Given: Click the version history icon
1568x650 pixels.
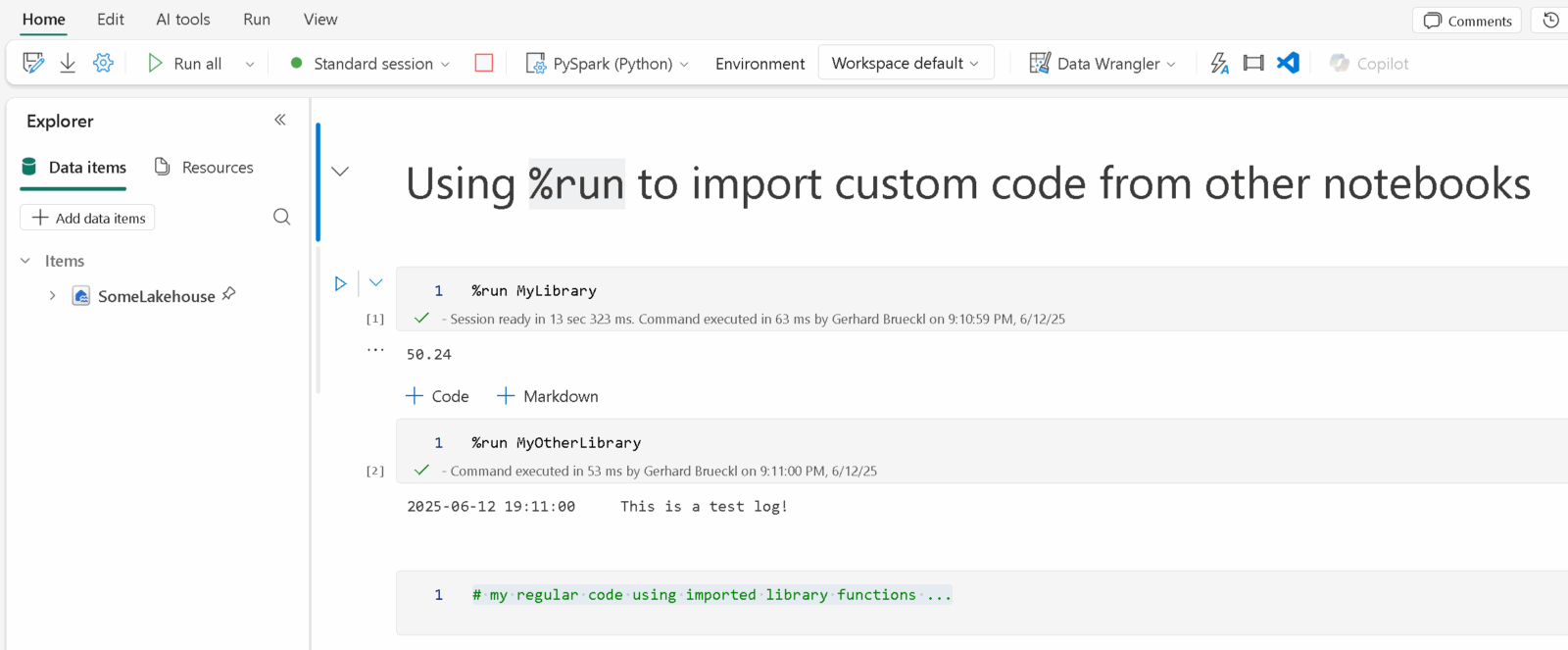Looking at the screenshot, I should [x=1550, y=21].
